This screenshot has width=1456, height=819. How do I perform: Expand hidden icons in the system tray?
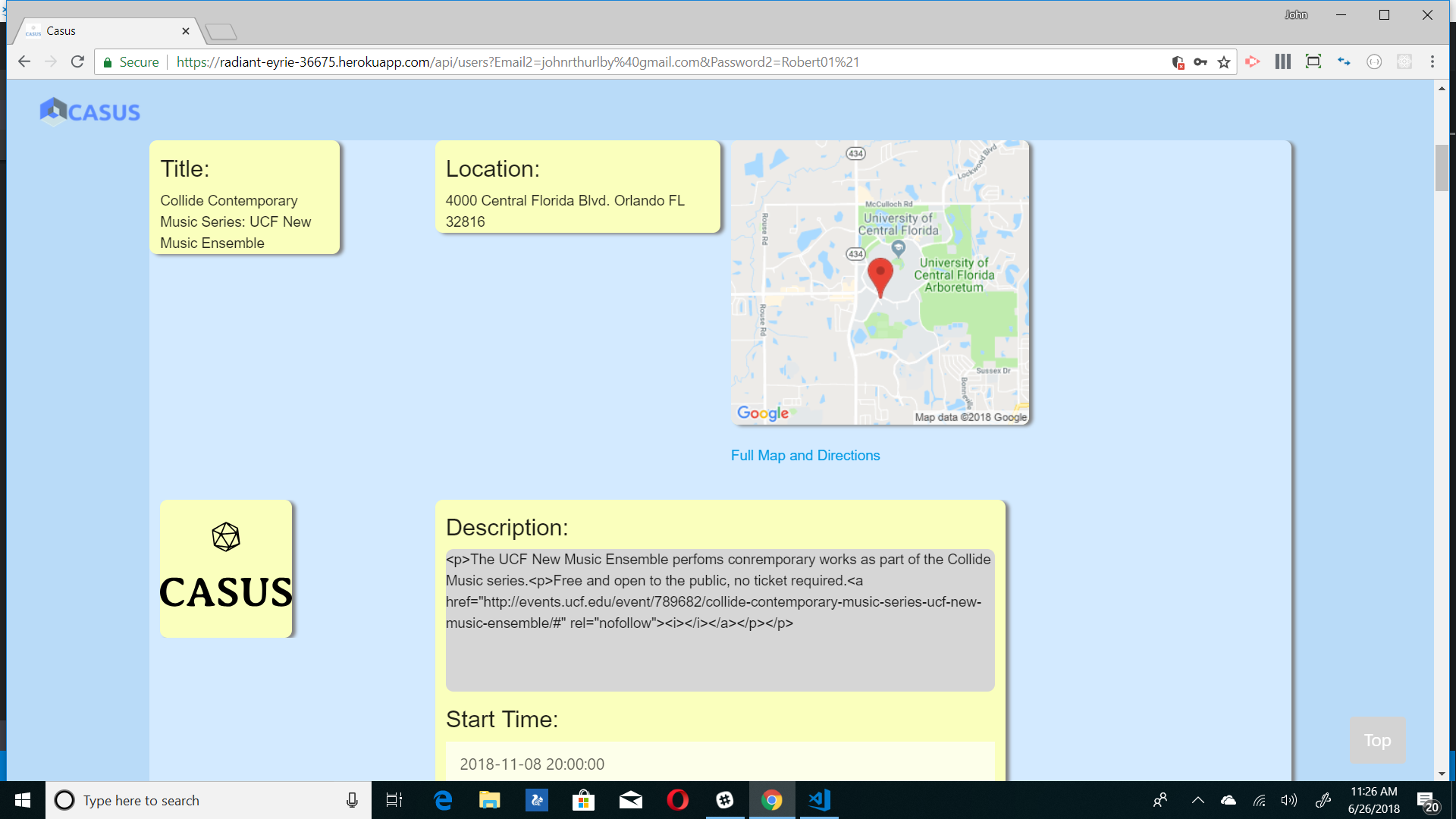pos(1199,800)
